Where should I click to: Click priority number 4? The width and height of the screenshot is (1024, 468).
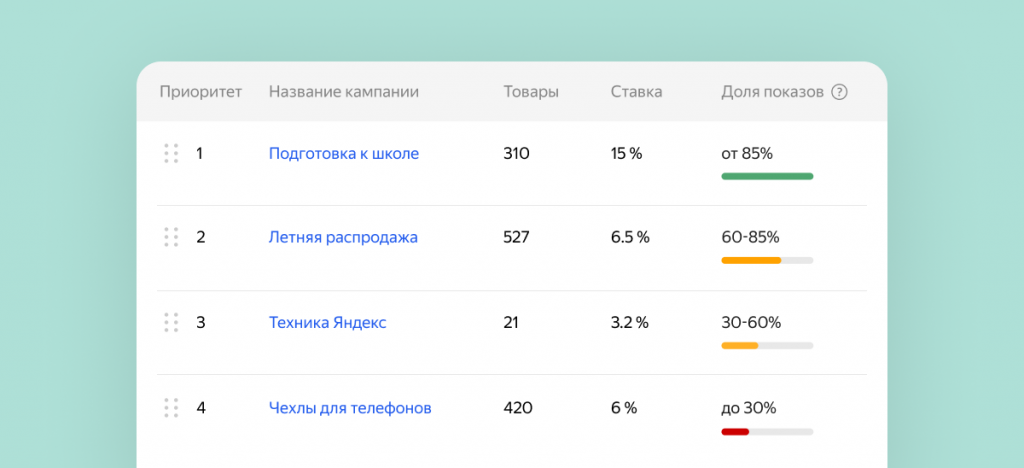pyautogui.click(x=201, y=409)
